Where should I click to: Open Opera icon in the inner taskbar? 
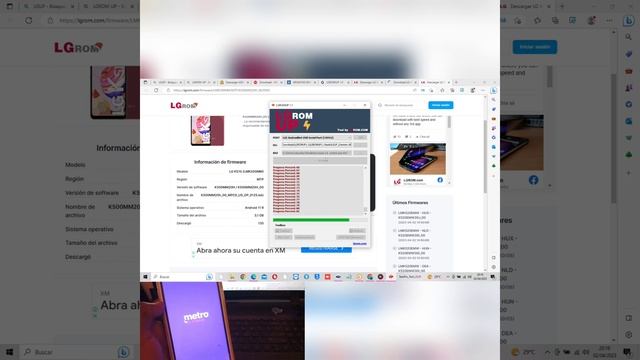tap(275, 277)
